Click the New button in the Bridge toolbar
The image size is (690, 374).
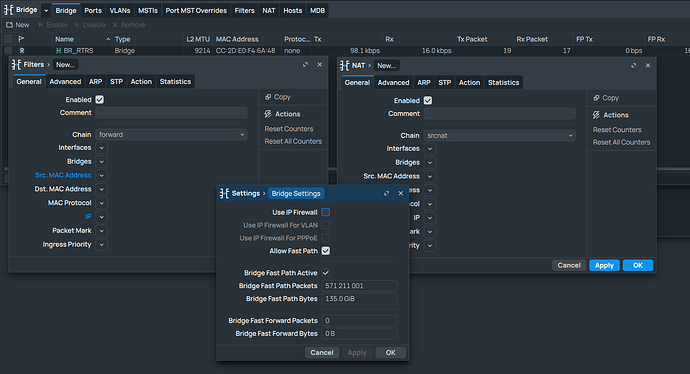pos(18,25)
